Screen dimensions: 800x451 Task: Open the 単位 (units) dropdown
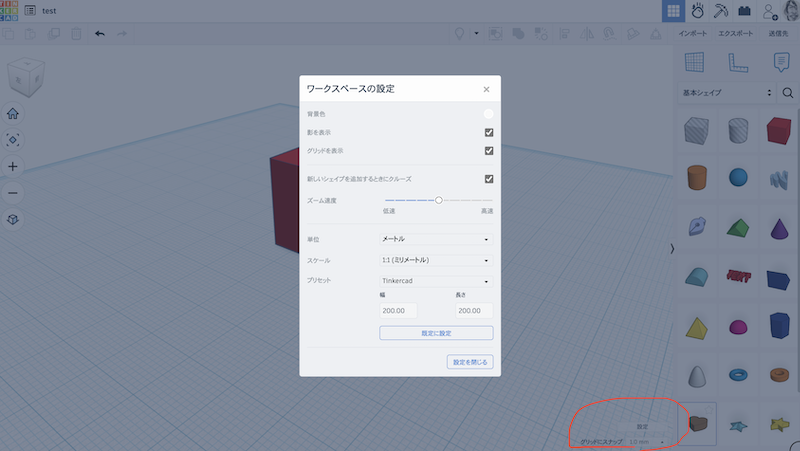[436, 239]
